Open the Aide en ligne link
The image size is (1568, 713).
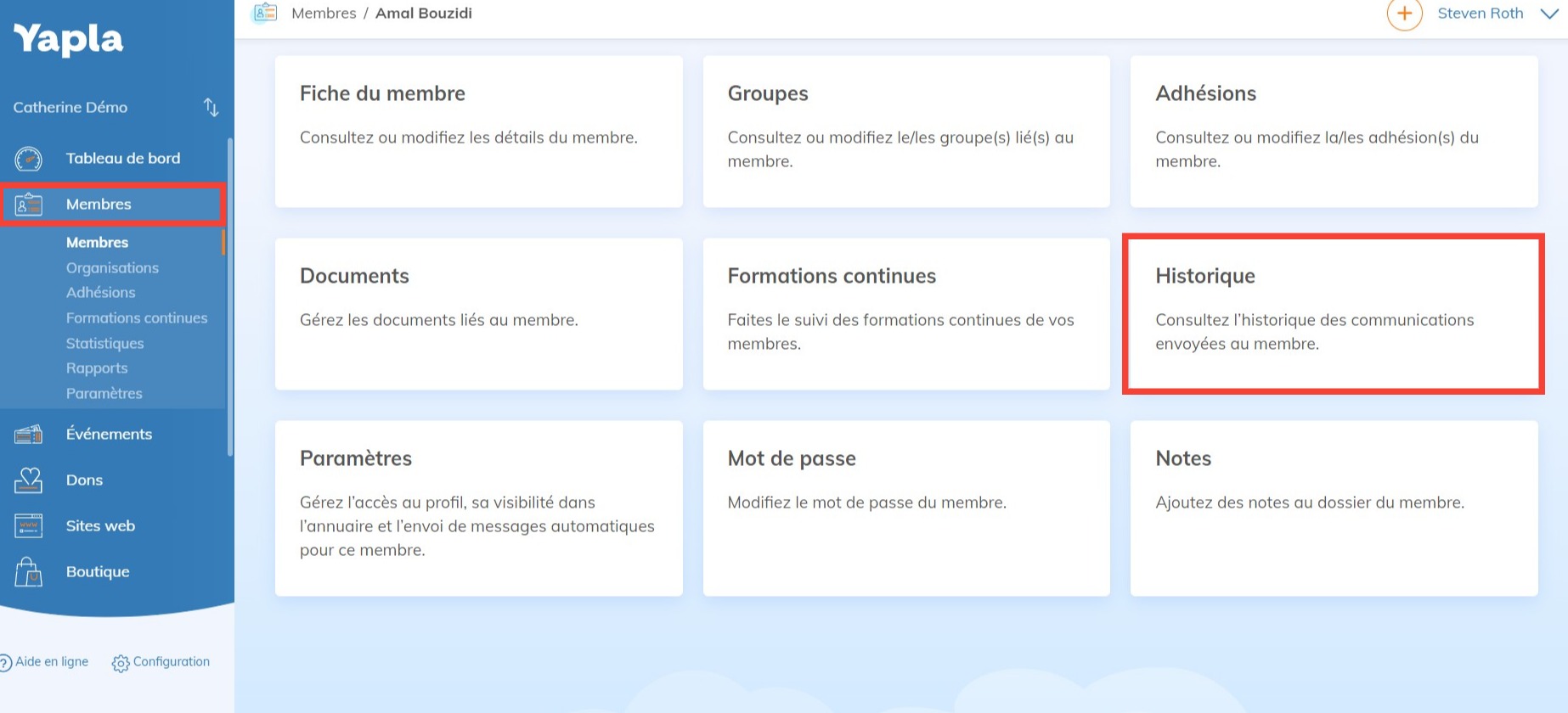tap(52, 662)
